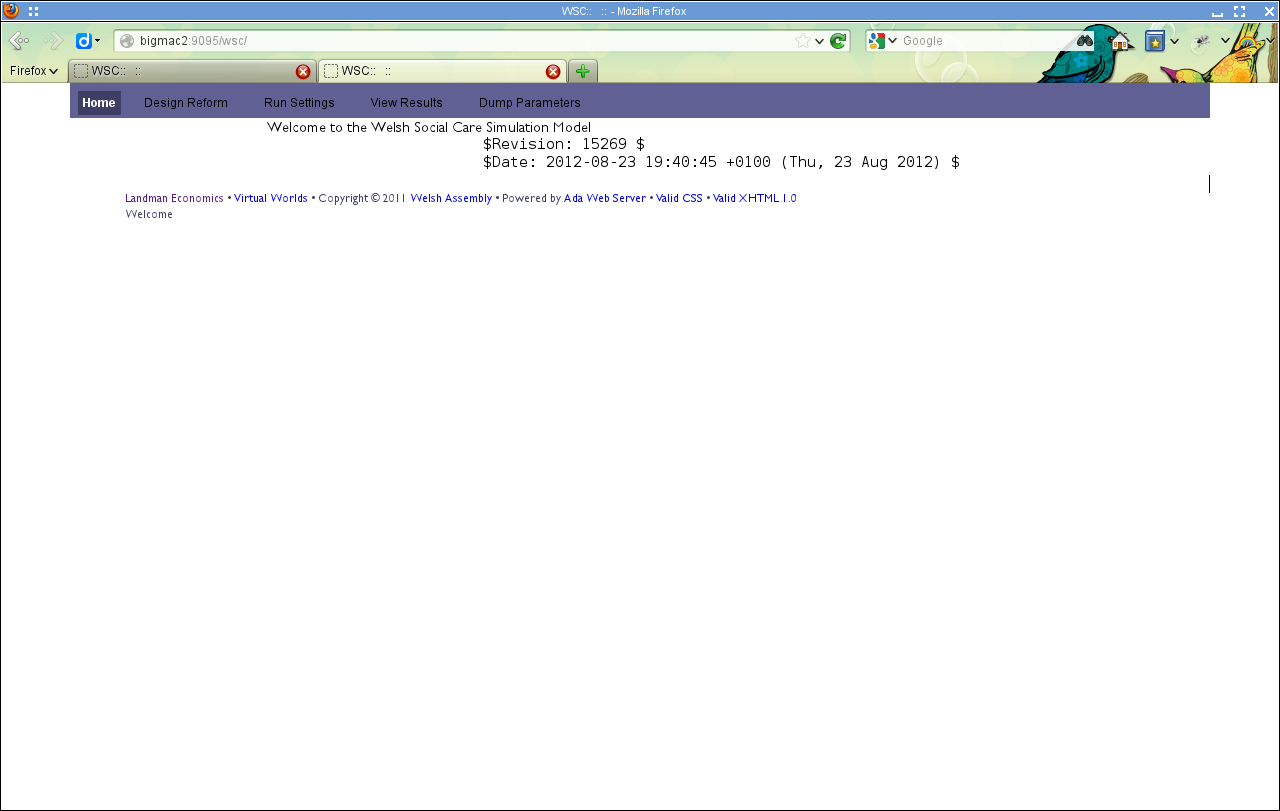Close the second WSC:: tab
The height and width of the screenshot is (811, 1280).
tap(553, 71)
